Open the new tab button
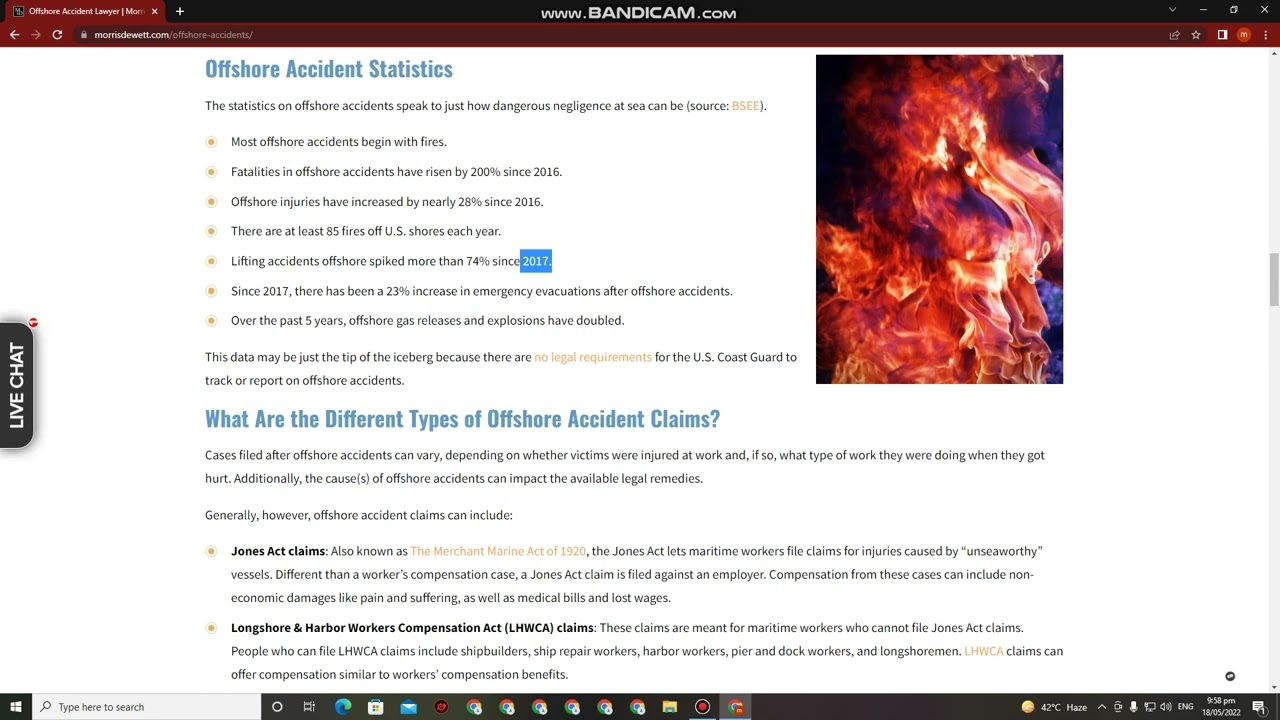 coord(180,11)
